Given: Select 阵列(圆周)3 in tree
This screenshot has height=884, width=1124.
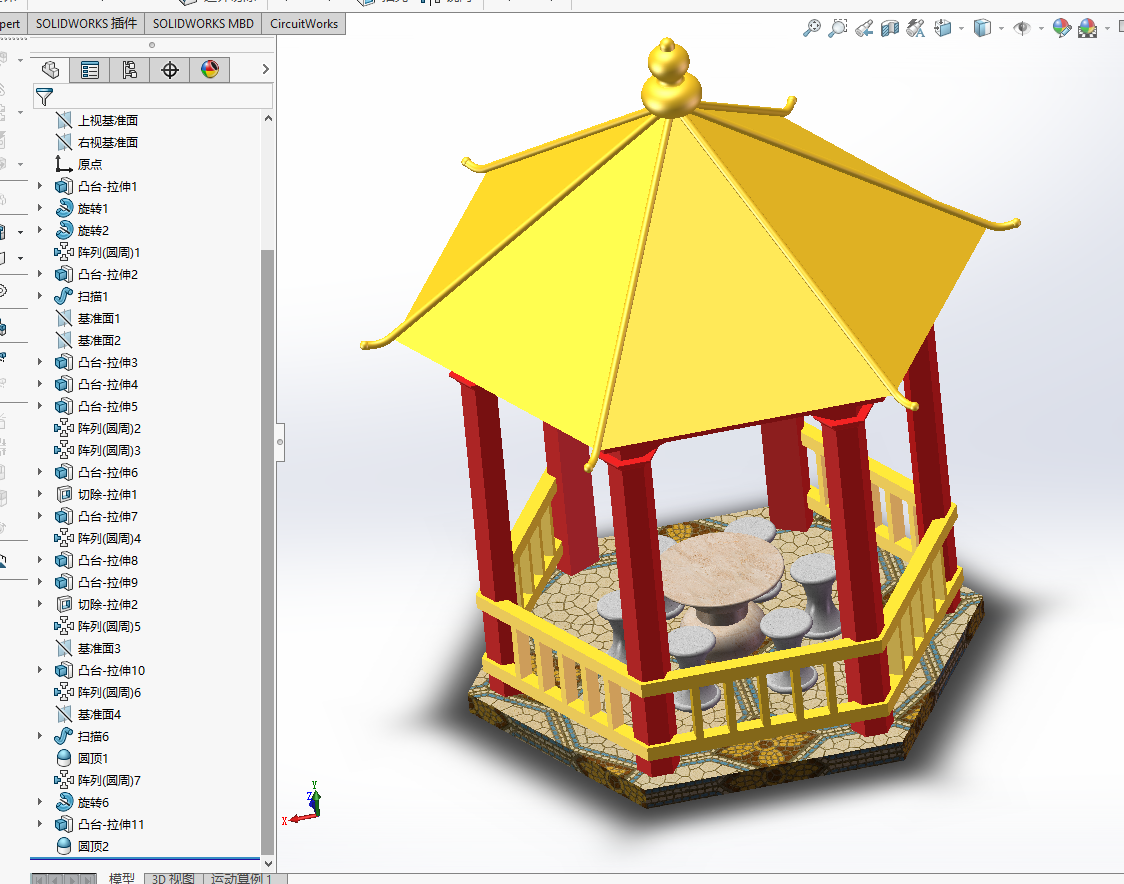Looking at the screenshot, I should [x=109, y=450].
